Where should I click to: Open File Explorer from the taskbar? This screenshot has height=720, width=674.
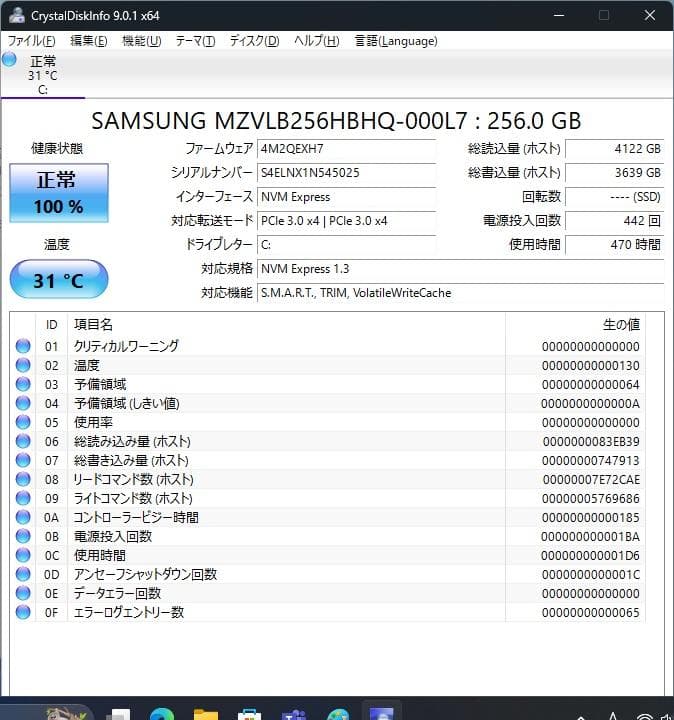(x=206, y=713)
